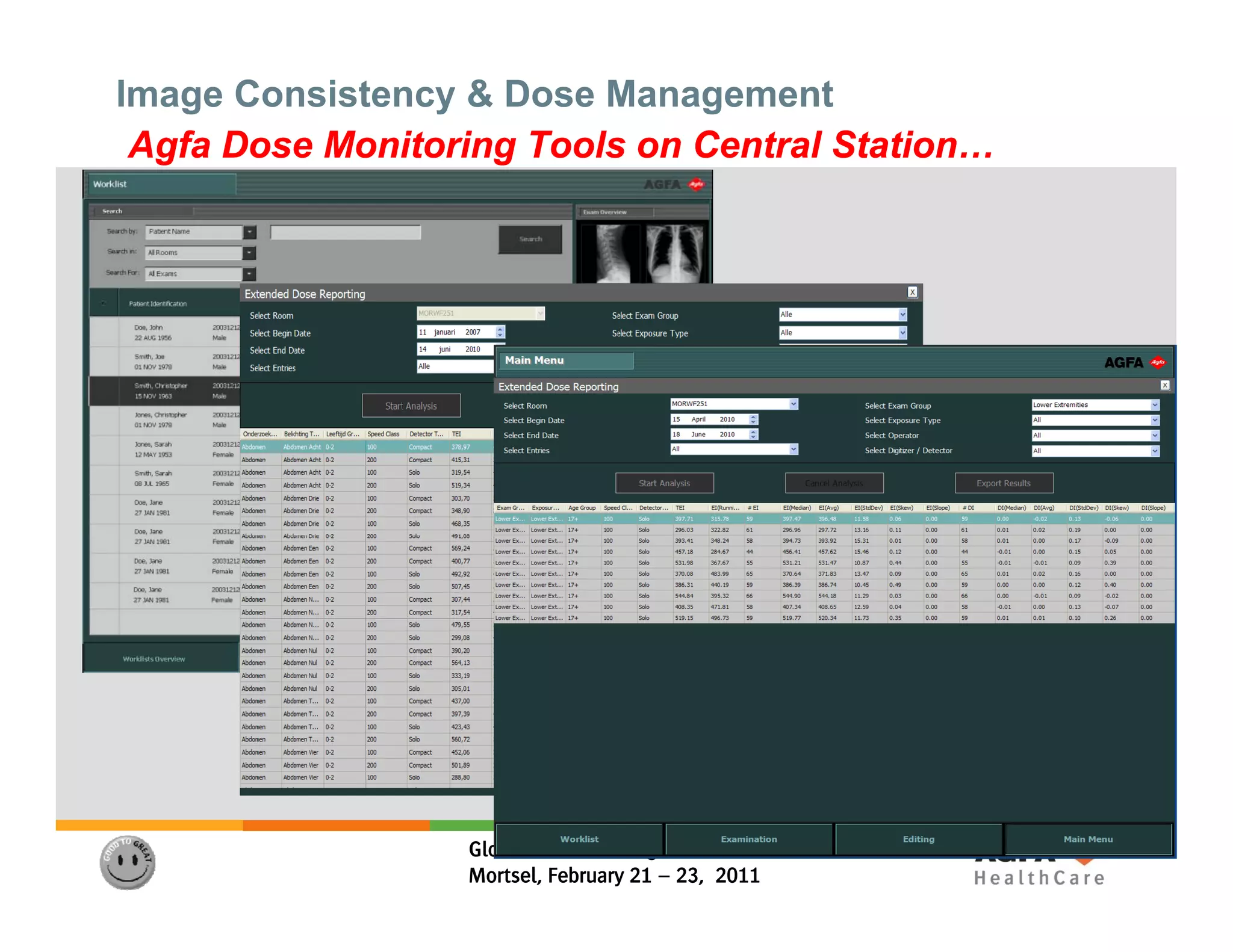The width and height of the screenshot is (1233, 952).
Task: Click end date stepper for 18 June 2010
Action: [x=753, y=434]
